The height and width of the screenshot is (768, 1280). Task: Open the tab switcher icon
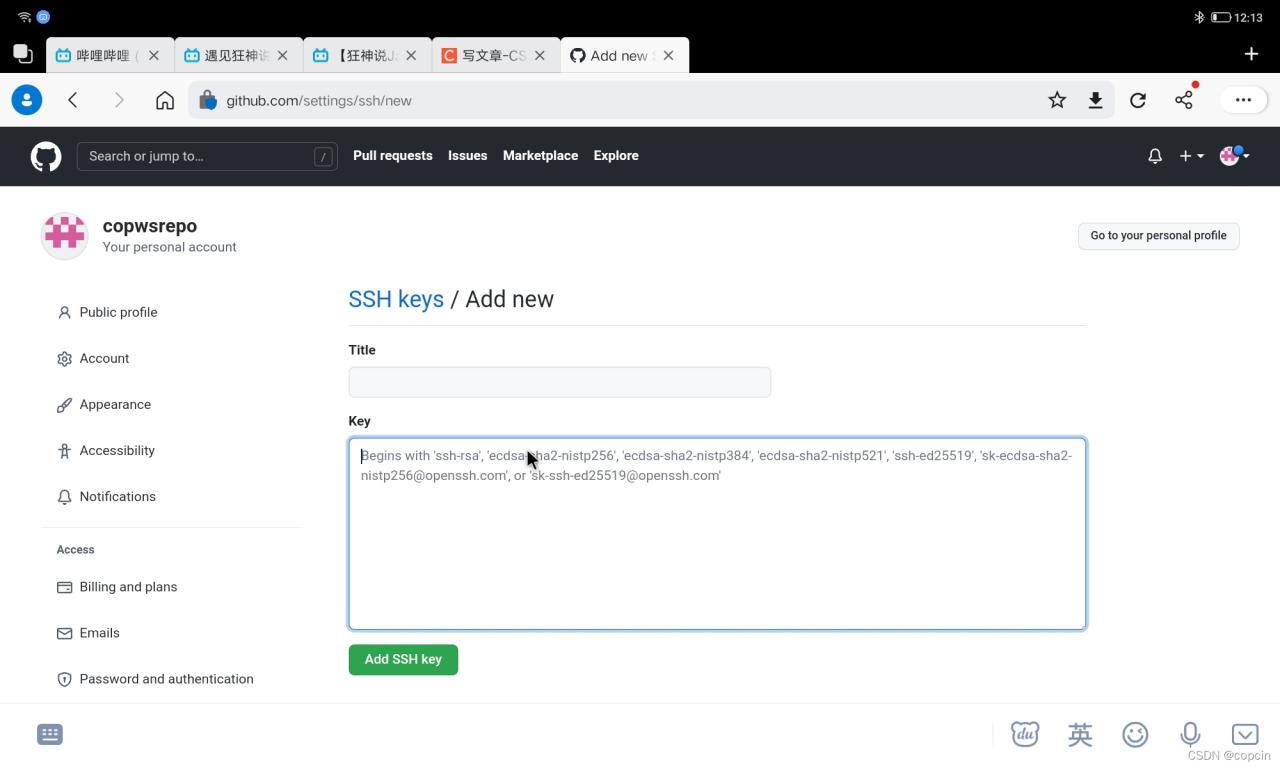pyautogui.click(x=22, y=54)
